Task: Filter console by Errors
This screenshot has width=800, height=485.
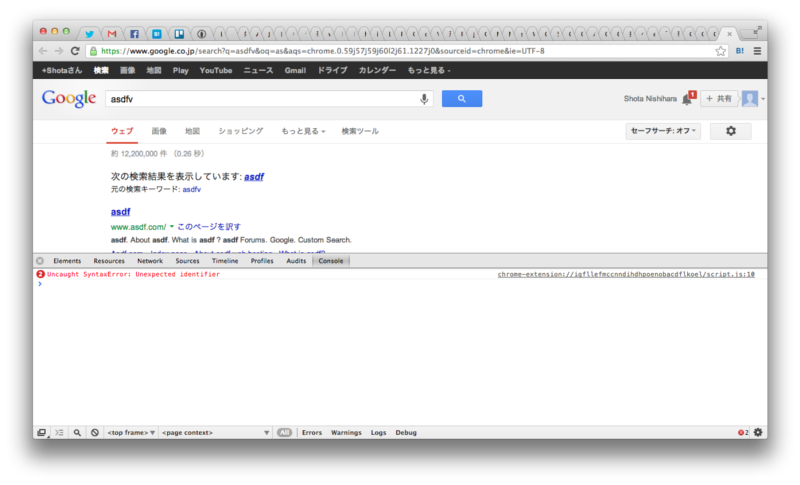Action: 312,432
